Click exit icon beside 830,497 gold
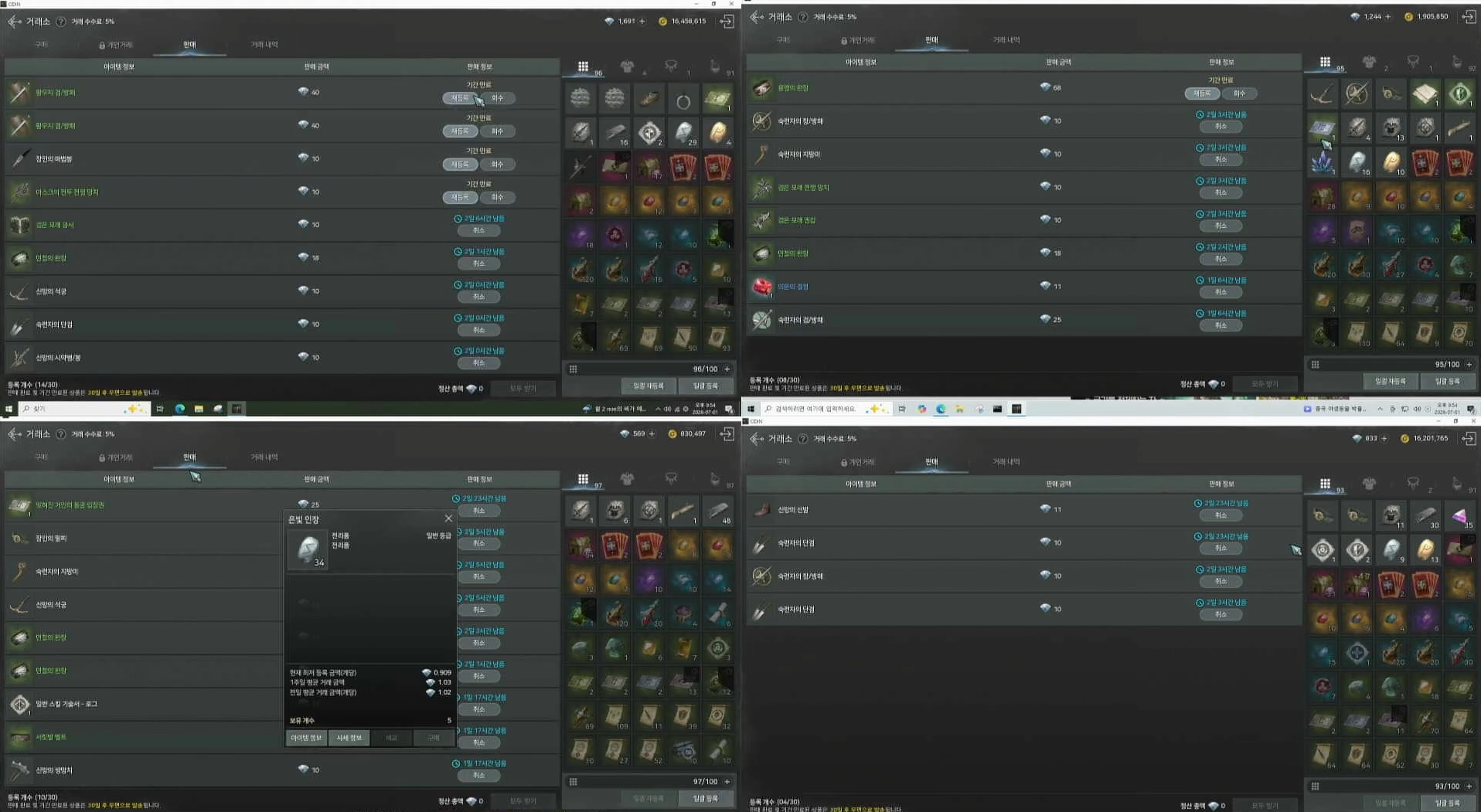 pos(727,434)
